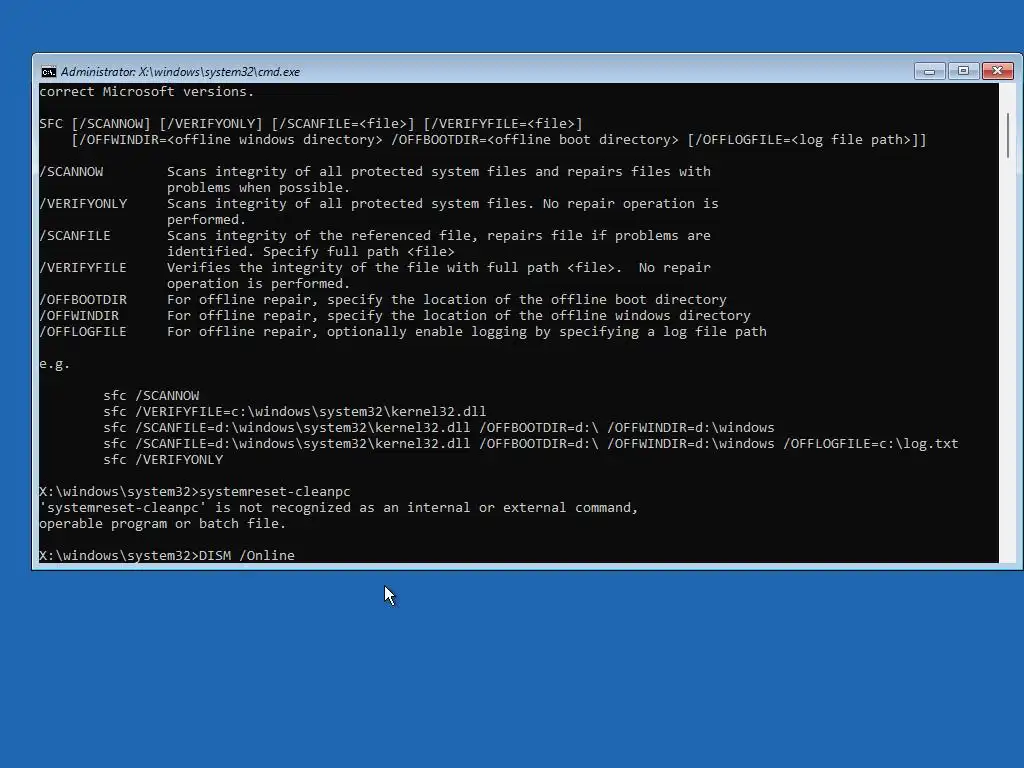
Task: Click the '/OFFWINDIR' option label
Action: coord(78,315)
